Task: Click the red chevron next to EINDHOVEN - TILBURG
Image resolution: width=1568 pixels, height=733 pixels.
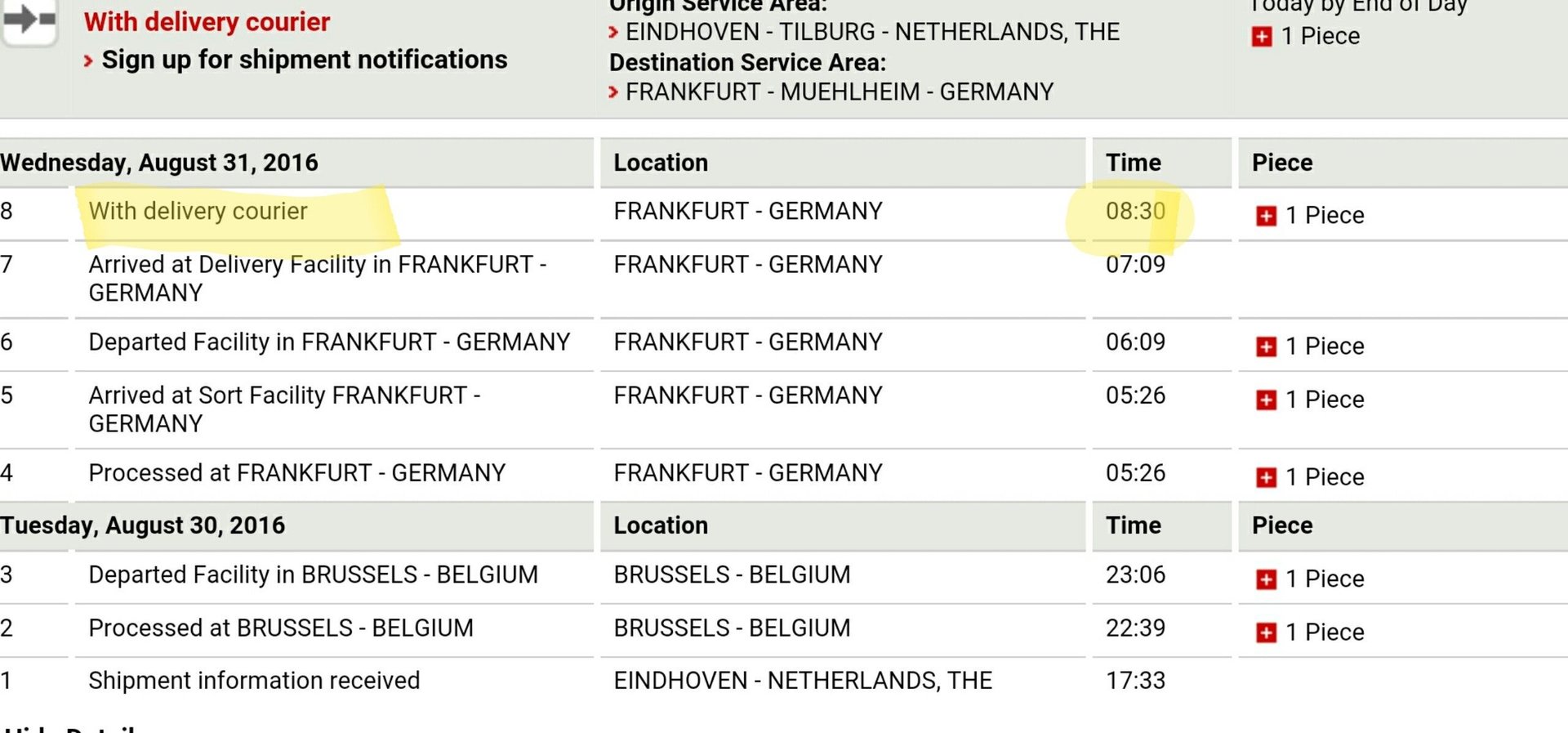Action: tap(613, 33)
